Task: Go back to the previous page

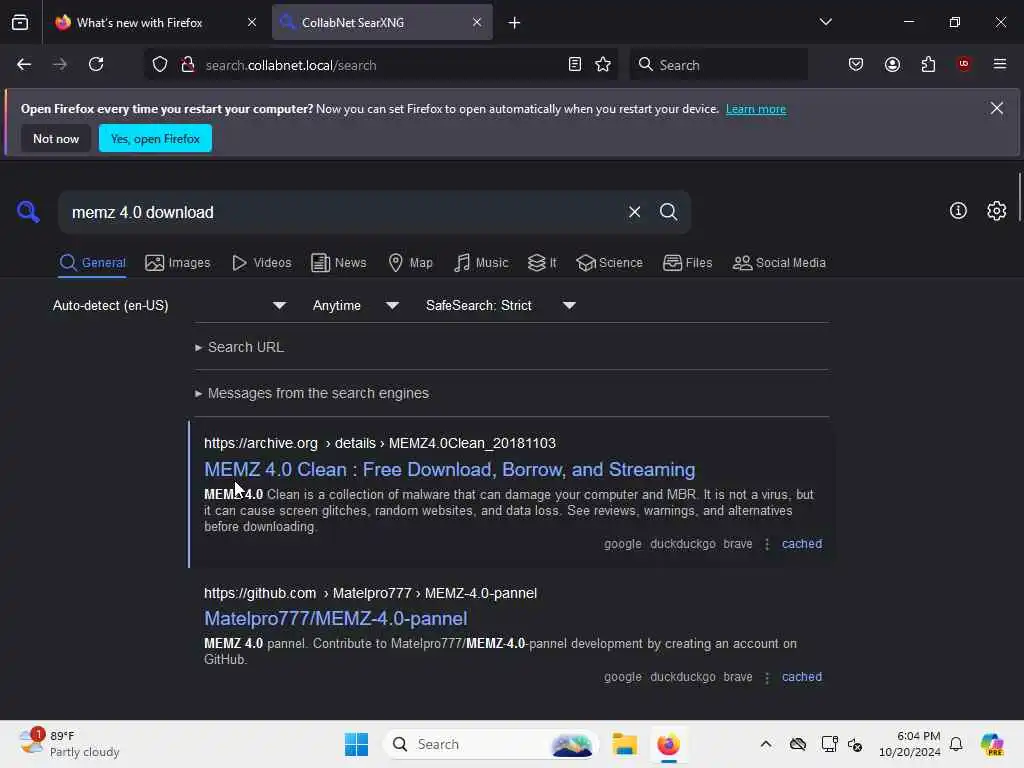Action: point(24,64)
